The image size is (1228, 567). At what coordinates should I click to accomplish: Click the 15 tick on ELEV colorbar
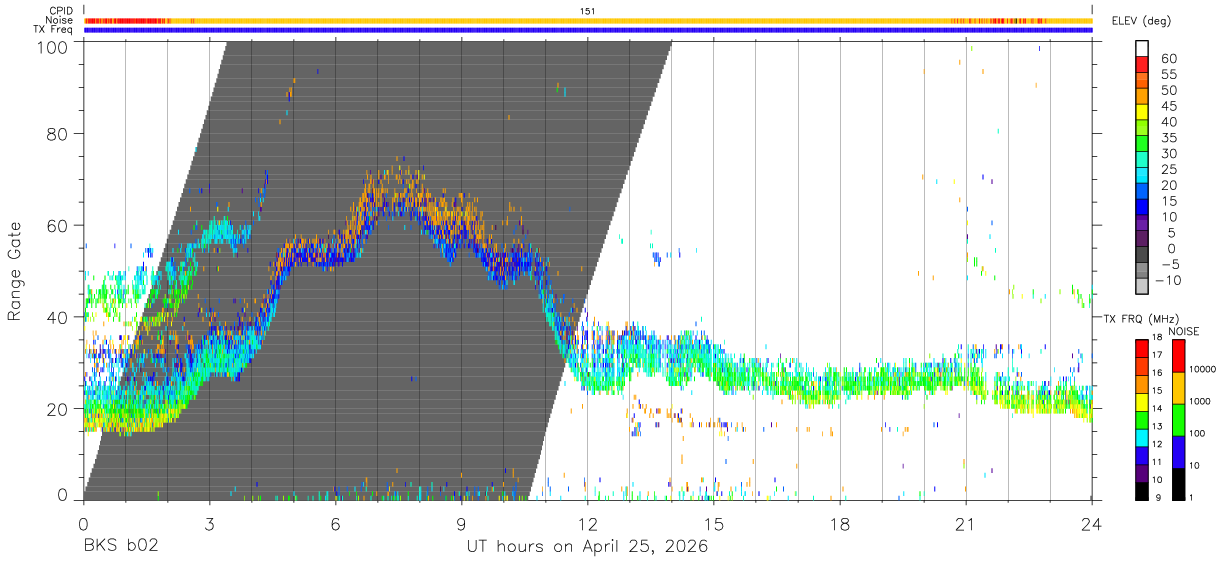click(1168, 201)
